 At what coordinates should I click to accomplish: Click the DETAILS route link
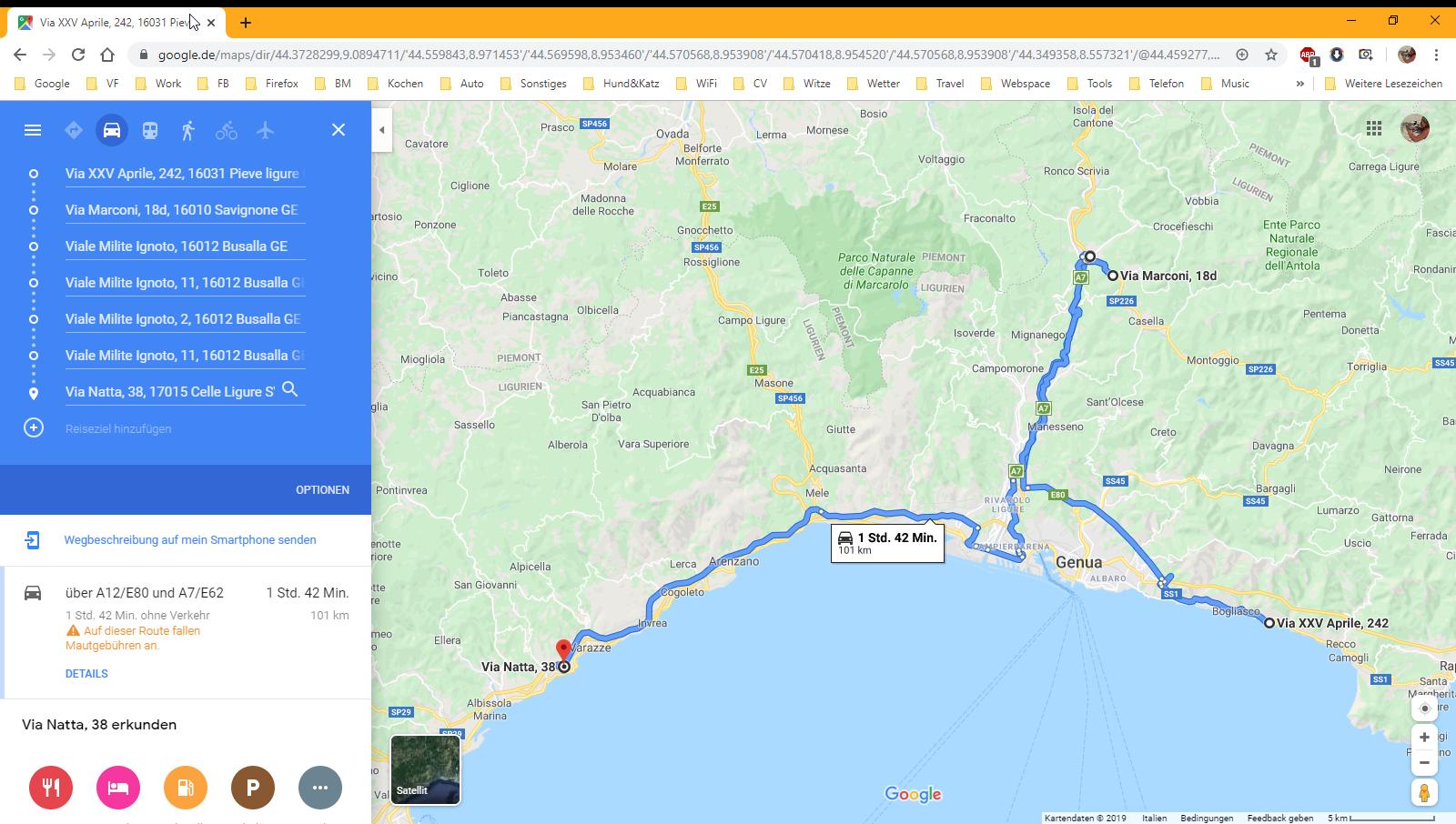[86, 674]
